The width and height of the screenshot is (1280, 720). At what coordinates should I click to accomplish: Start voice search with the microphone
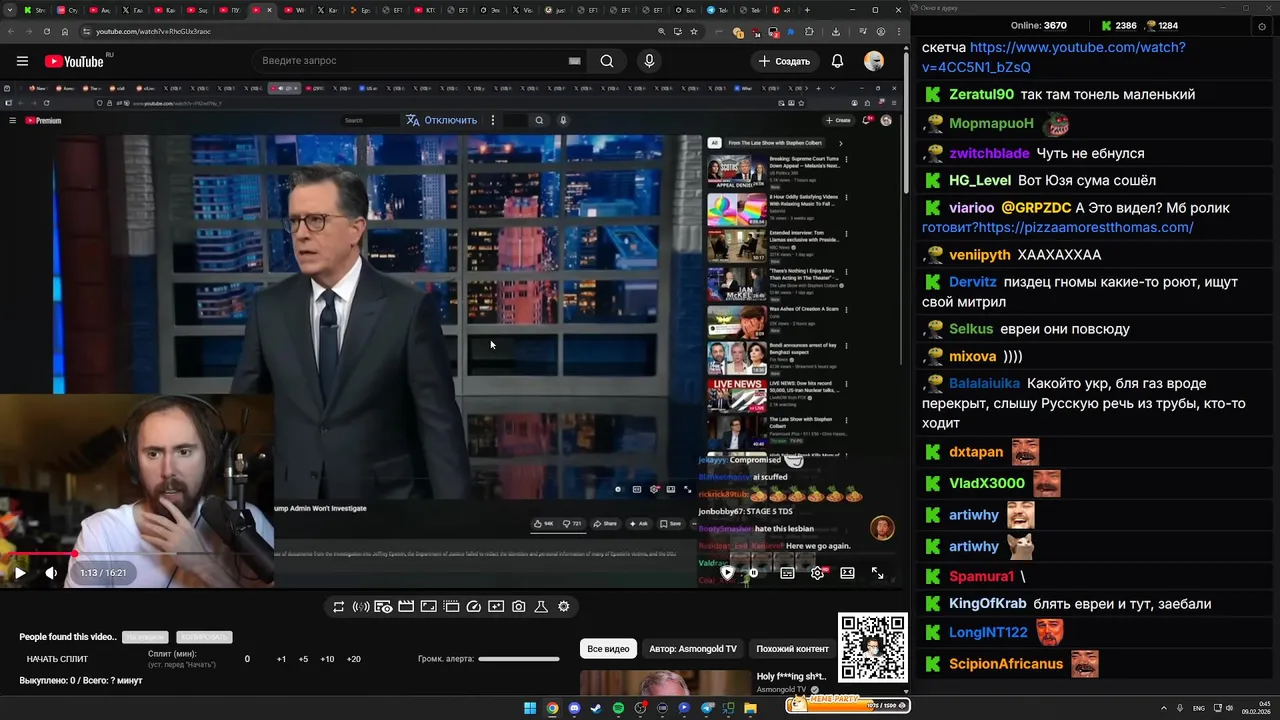[649, 61]
